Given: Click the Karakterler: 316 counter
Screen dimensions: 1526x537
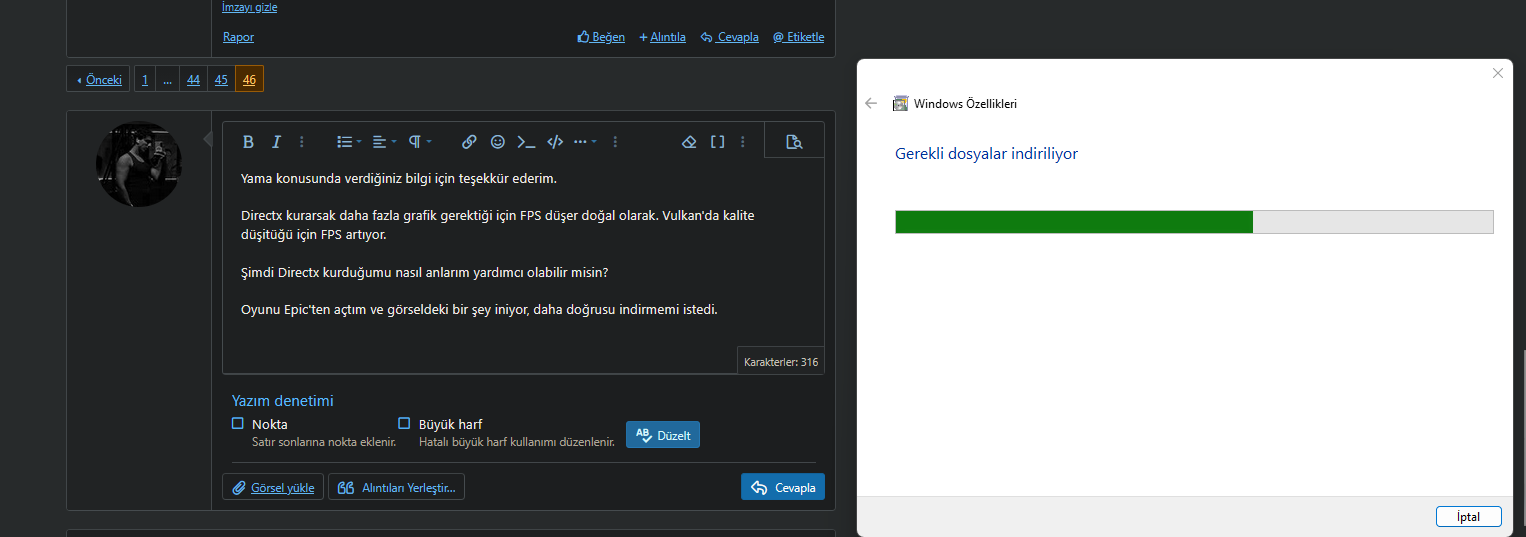Looking at the screenshot, I should point(781,362).
